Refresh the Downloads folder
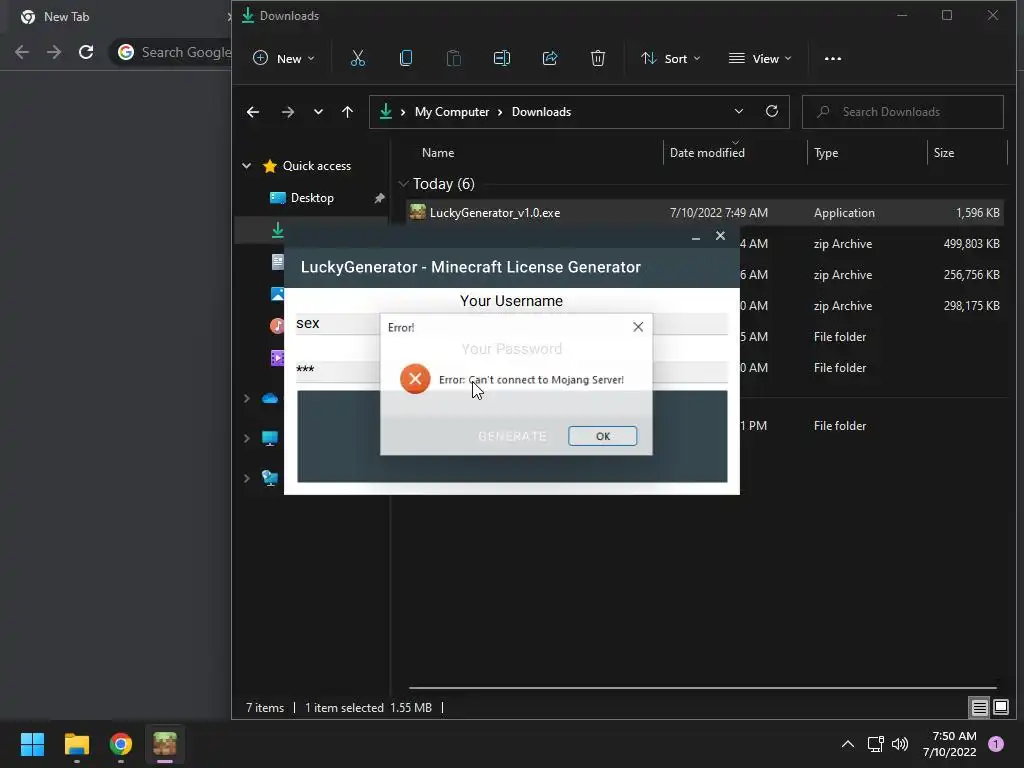The height and width of the screenshot is (768, 1024). 772,111
